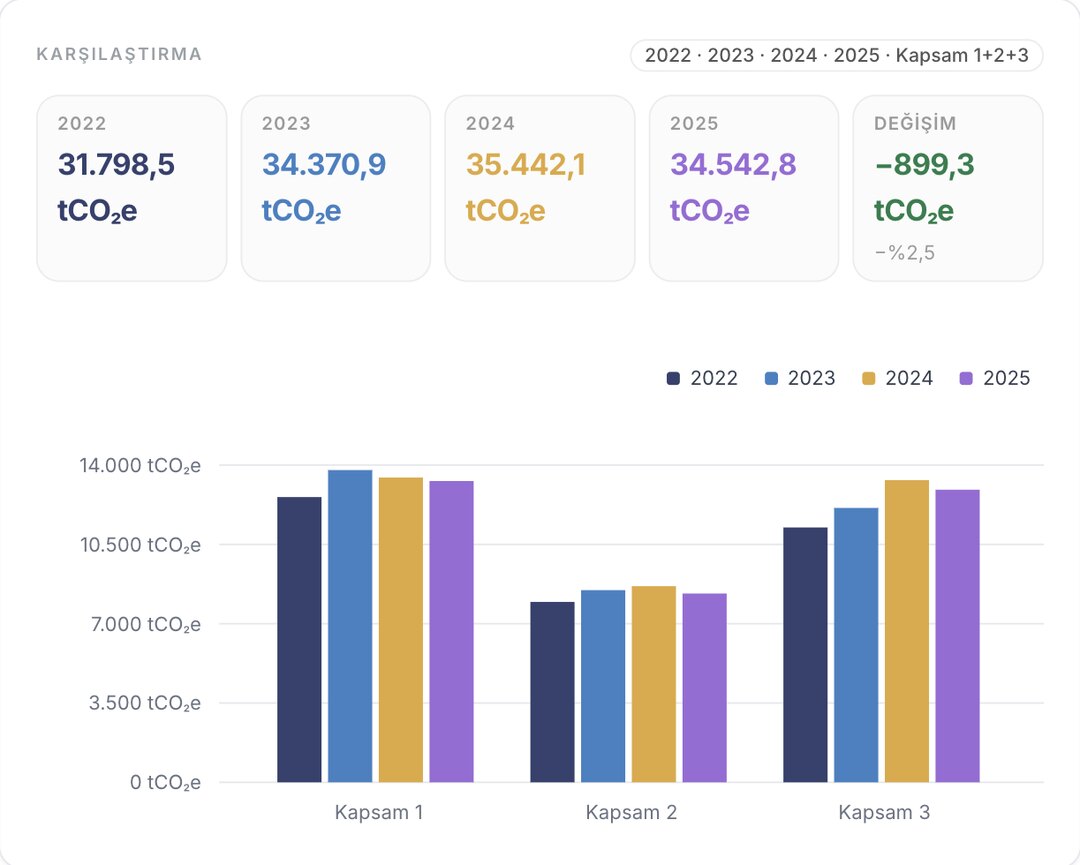Toggle the 2025 purple legend swatch
The image size is (1080, 865).
[966, 378]
